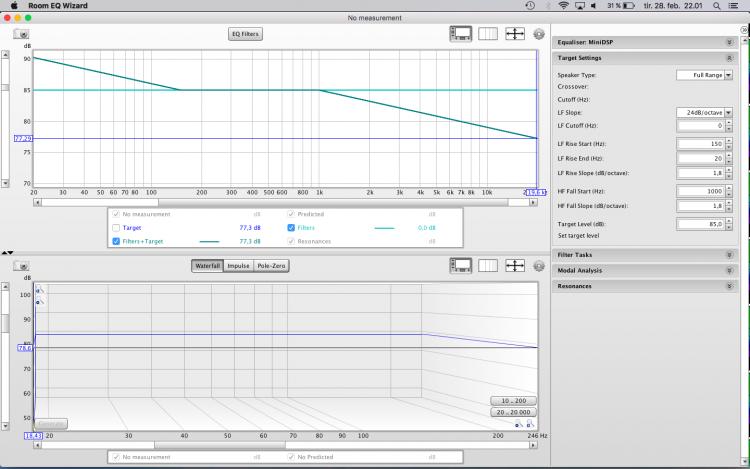750x469 pixels.
Task: Enable the Target trace checkbox
Action: point(116,228)
